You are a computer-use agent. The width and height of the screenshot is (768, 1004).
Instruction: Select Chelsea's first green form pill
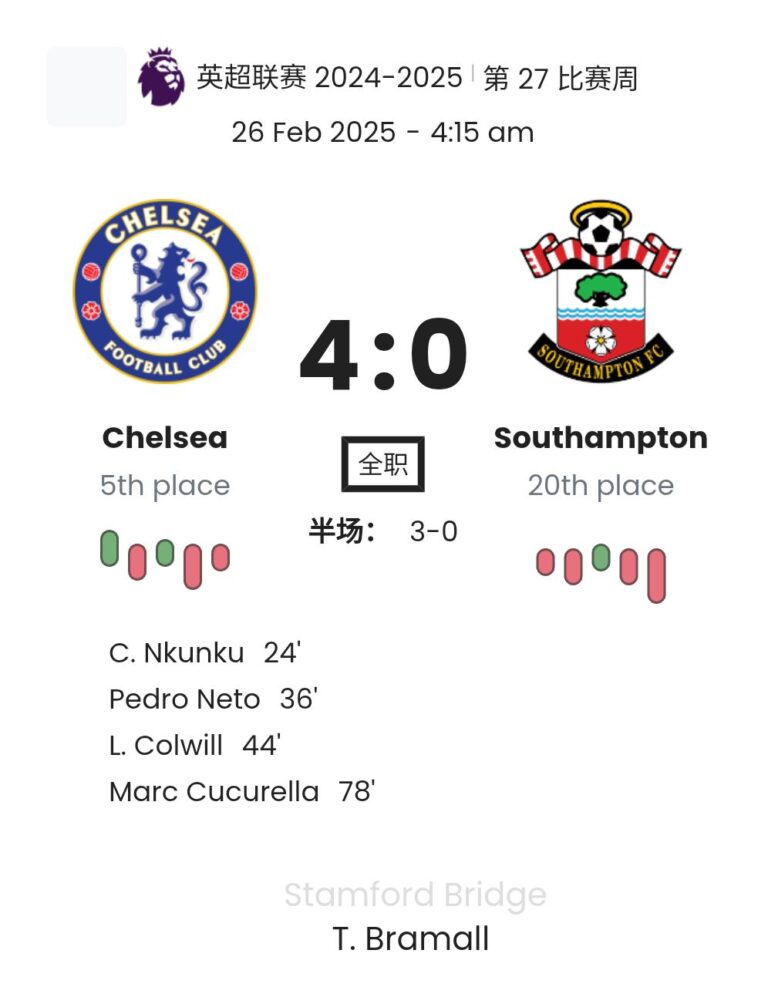pyautogui.click(x=110, y=548)
